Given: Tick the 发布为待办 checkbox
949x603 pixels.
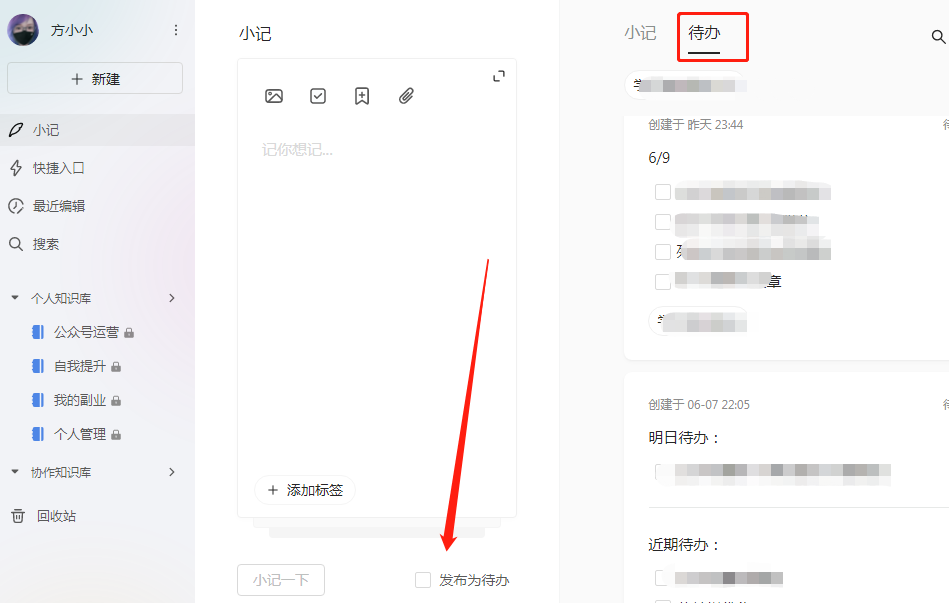Looking at the screenshot, I should 423,580.
